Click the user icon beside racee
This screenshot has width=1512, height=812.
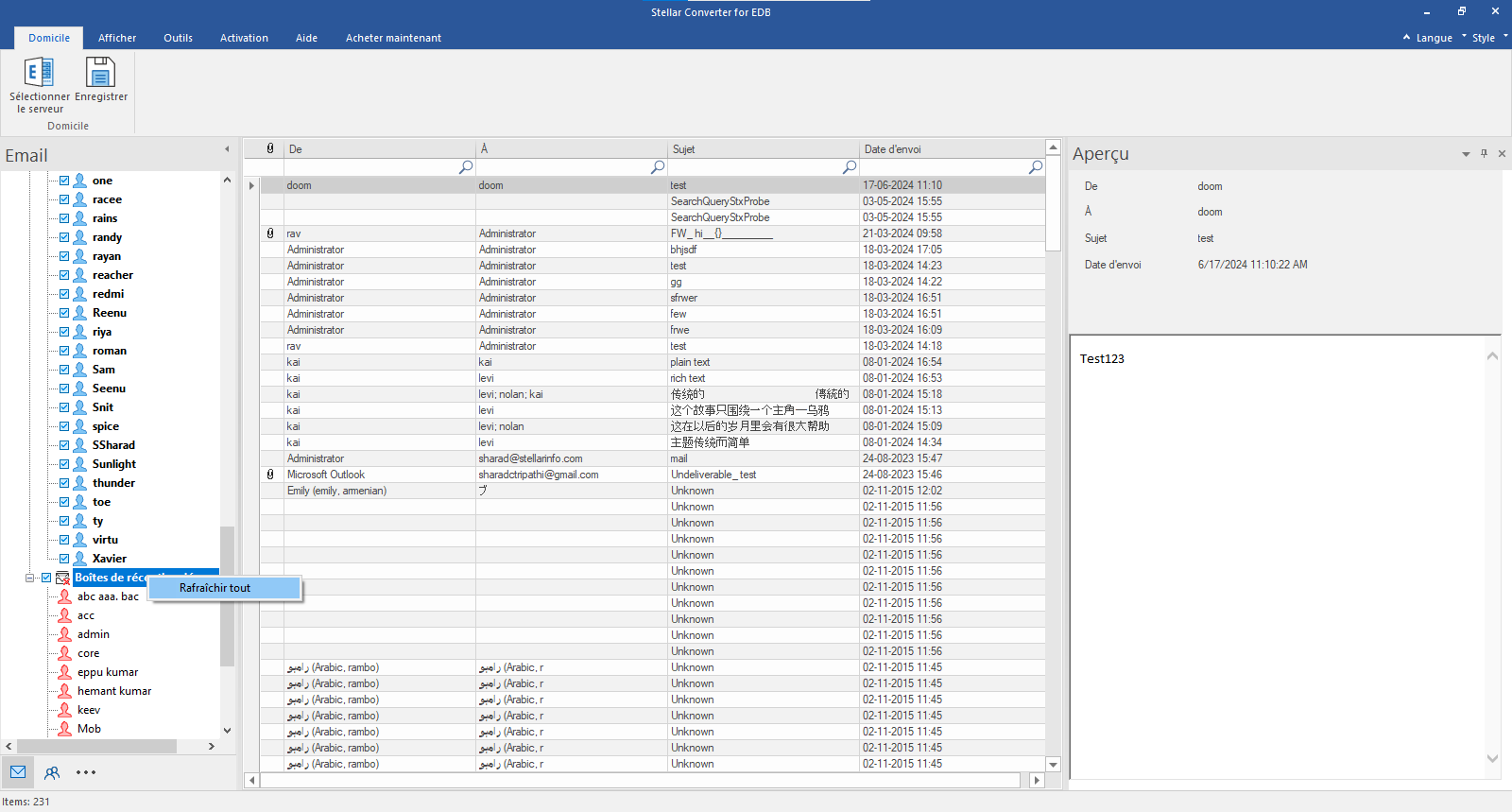tap(80, 199)
